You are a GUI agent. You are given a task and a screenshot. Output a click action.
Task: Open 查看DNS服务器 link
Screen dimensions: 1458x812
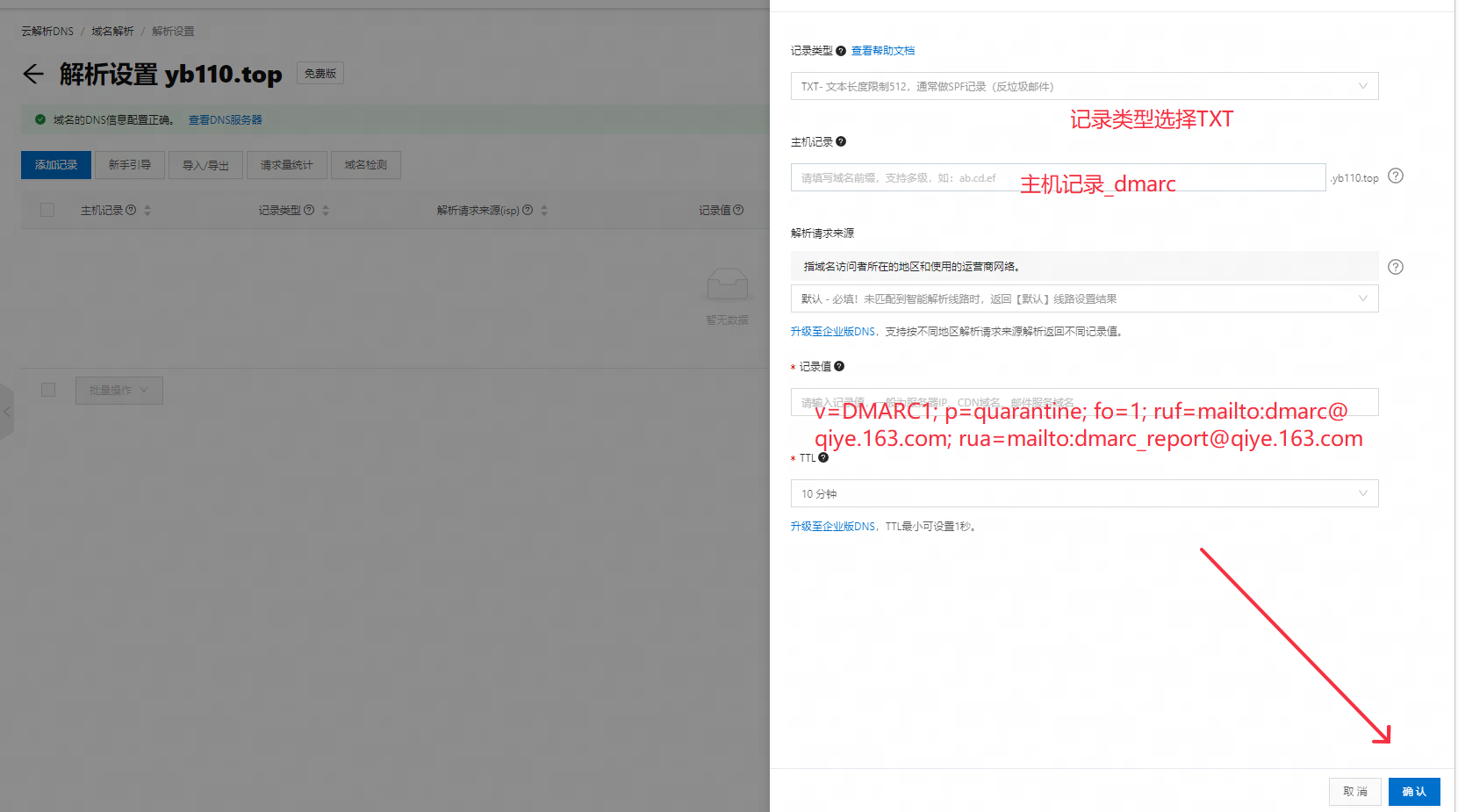pos(226,119)
